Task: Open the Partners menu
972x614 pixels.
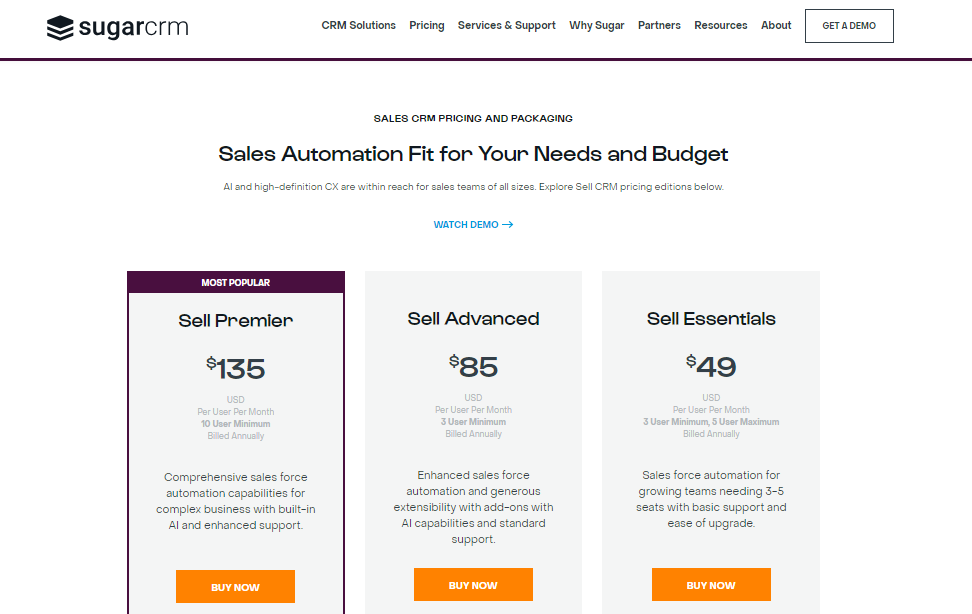Action: click(659, 25)
